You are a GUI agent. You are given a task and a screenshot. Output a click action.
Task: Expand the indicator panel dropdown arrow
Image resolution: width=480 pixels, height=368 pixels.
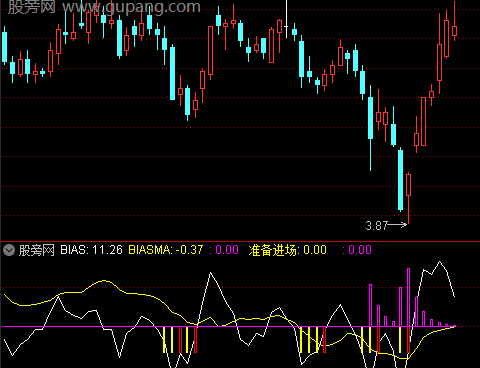[9, 250]
